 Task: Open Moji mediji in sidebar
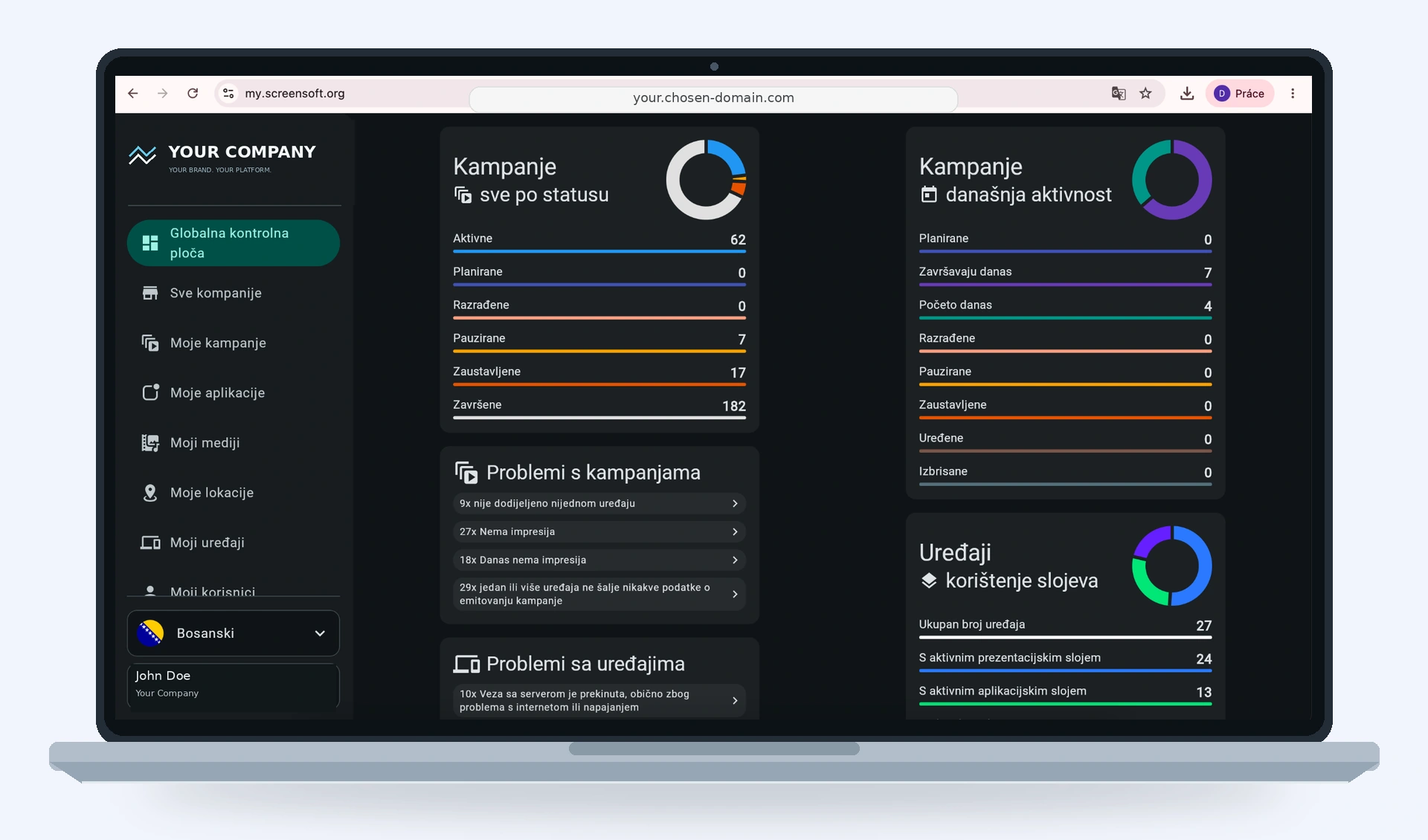point(234,442)
